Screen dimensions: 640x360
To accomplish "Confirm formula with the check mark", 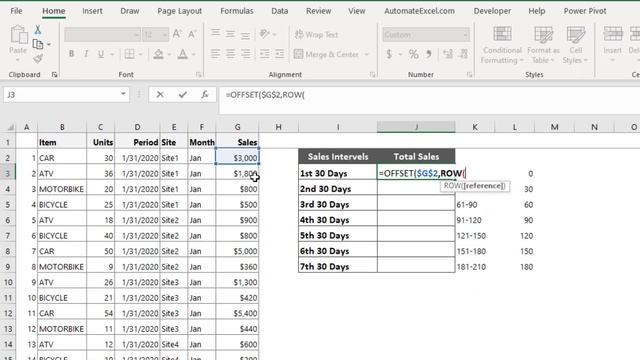I will (x=182, y=95).
